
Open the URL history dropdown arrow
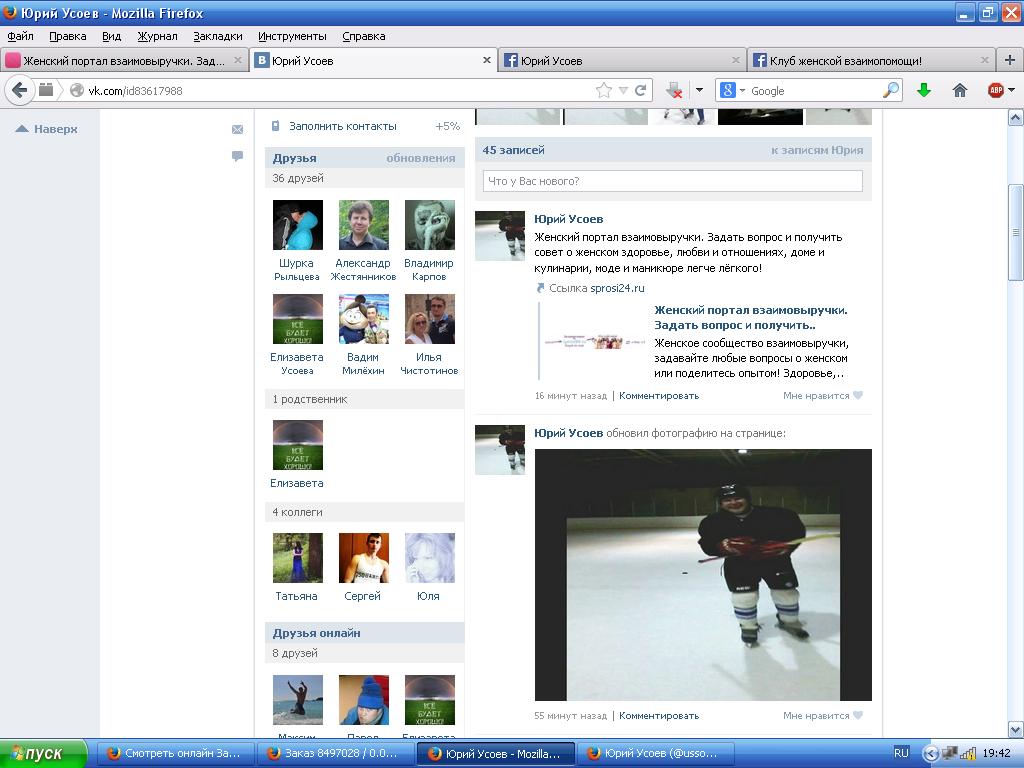(x=623, y=90)
